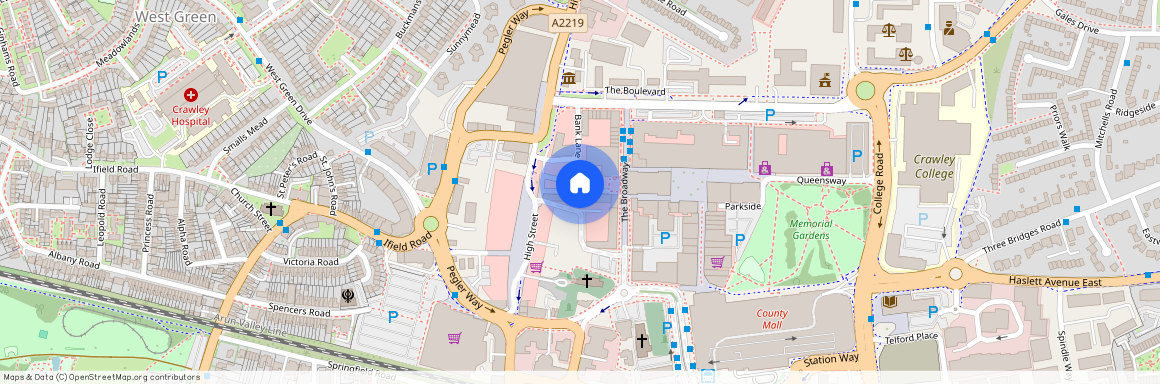The width and height of the screenshot is (1160, 384).
Task: Click the Telford Place label
Action: (x=911, y=337)
